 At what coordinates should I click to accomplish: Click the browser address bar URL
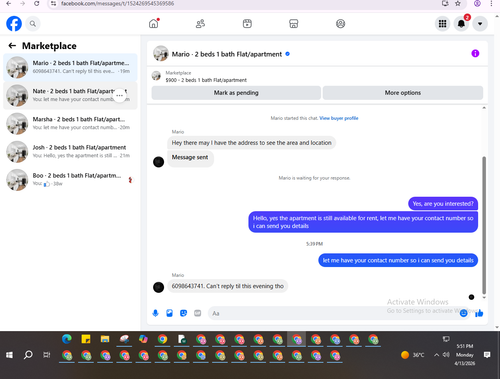[x=117, y=4]
